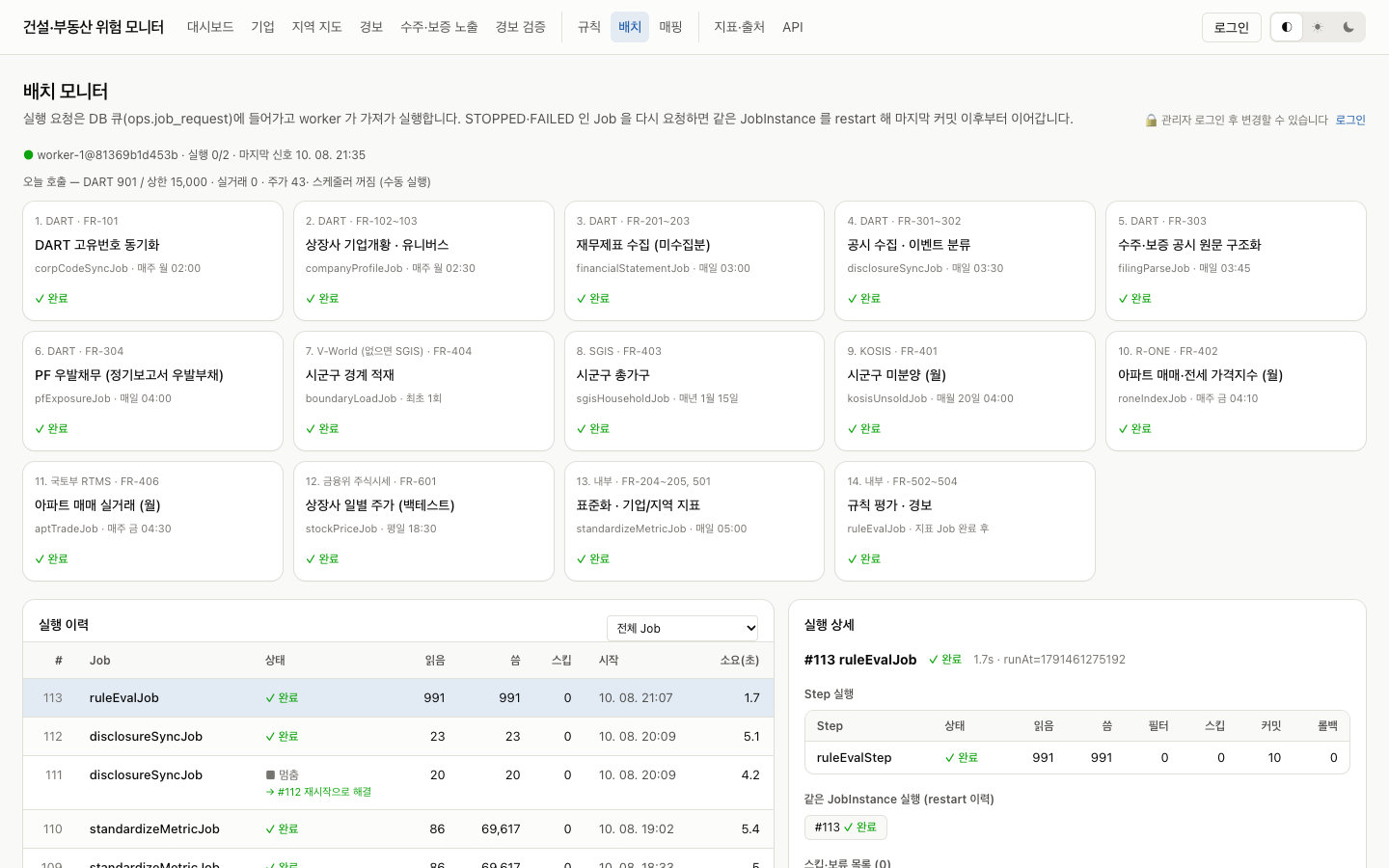Select the 재무제표 수집 (미수집분) card

tap(694, 260)
